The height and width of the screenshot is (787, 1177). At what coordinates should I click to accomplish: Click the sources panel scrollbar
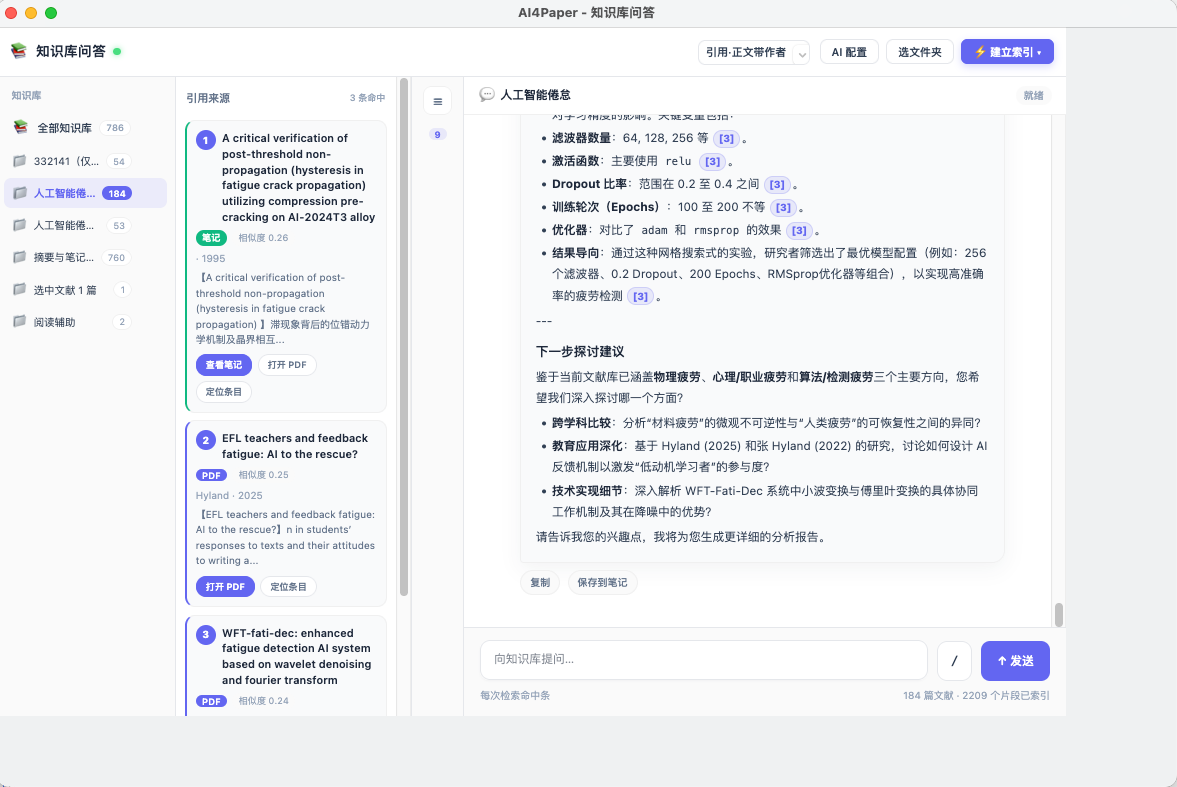(x=404, y=338)
